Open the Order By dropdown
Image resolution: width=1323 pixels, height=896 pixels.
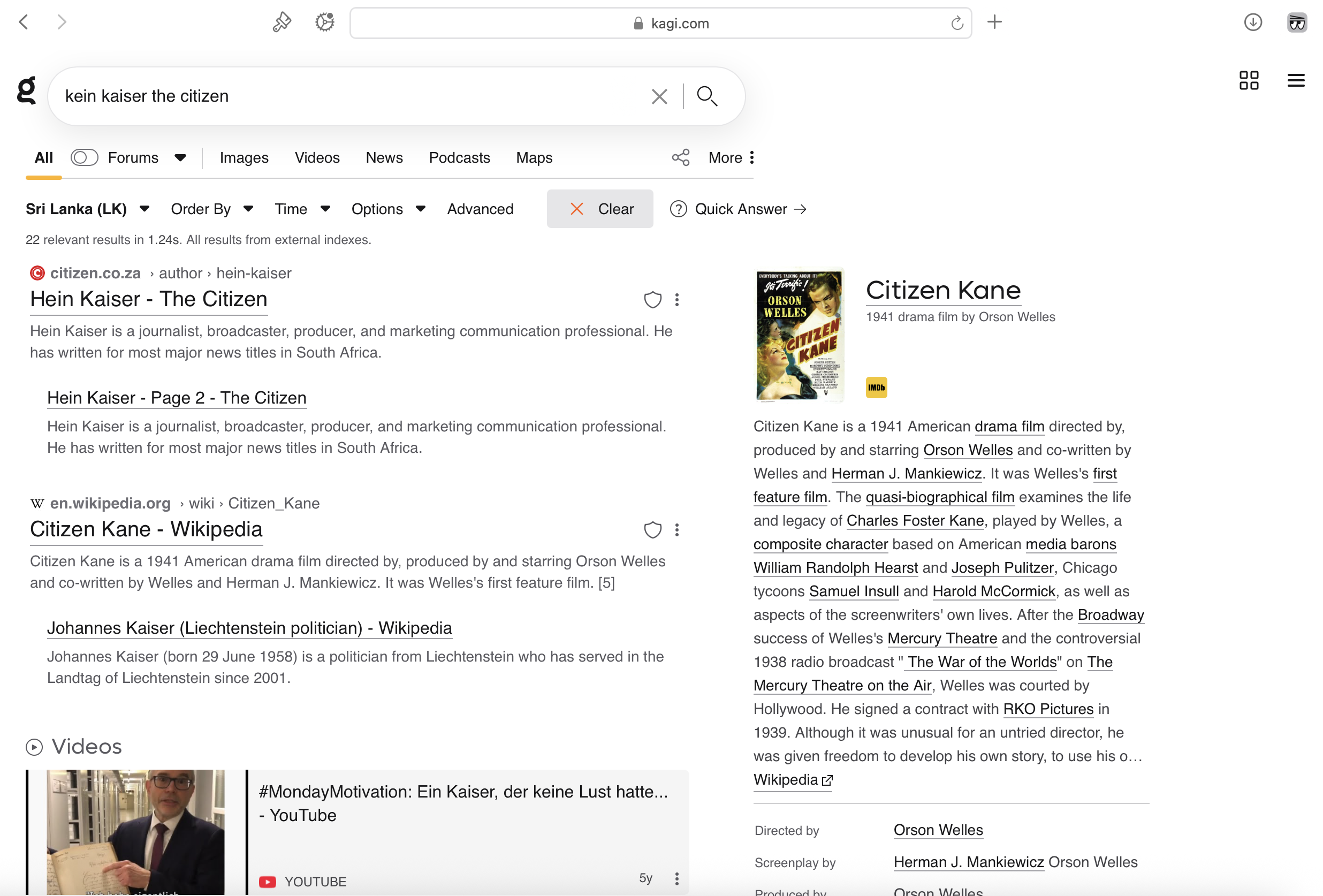[212, 209]
